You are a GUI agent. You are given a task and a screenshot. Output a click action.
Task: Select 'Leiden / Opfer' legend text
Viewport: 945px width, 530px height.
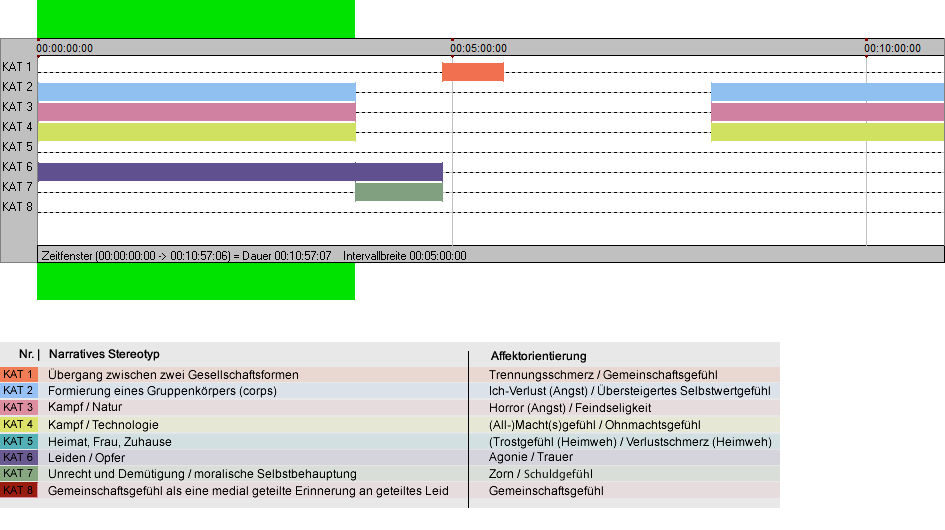(87, 458)
